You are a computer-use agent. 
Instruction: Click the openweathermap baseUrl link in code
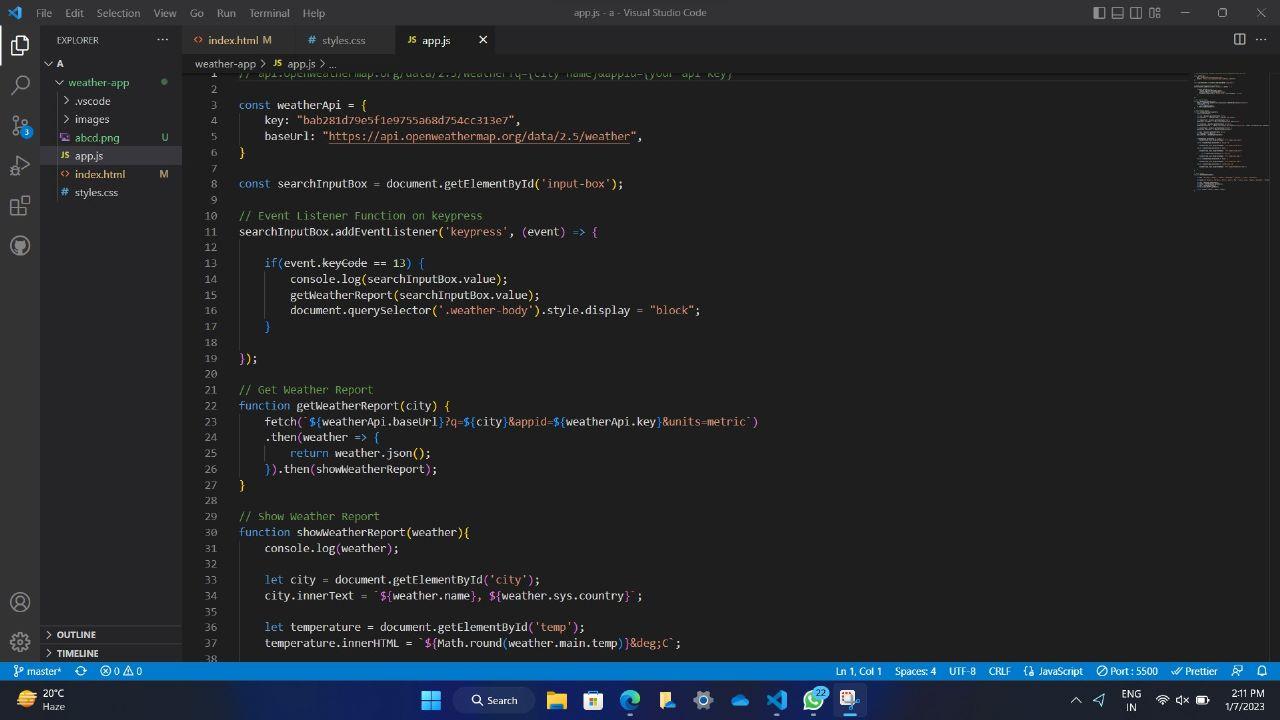point(480,136)
